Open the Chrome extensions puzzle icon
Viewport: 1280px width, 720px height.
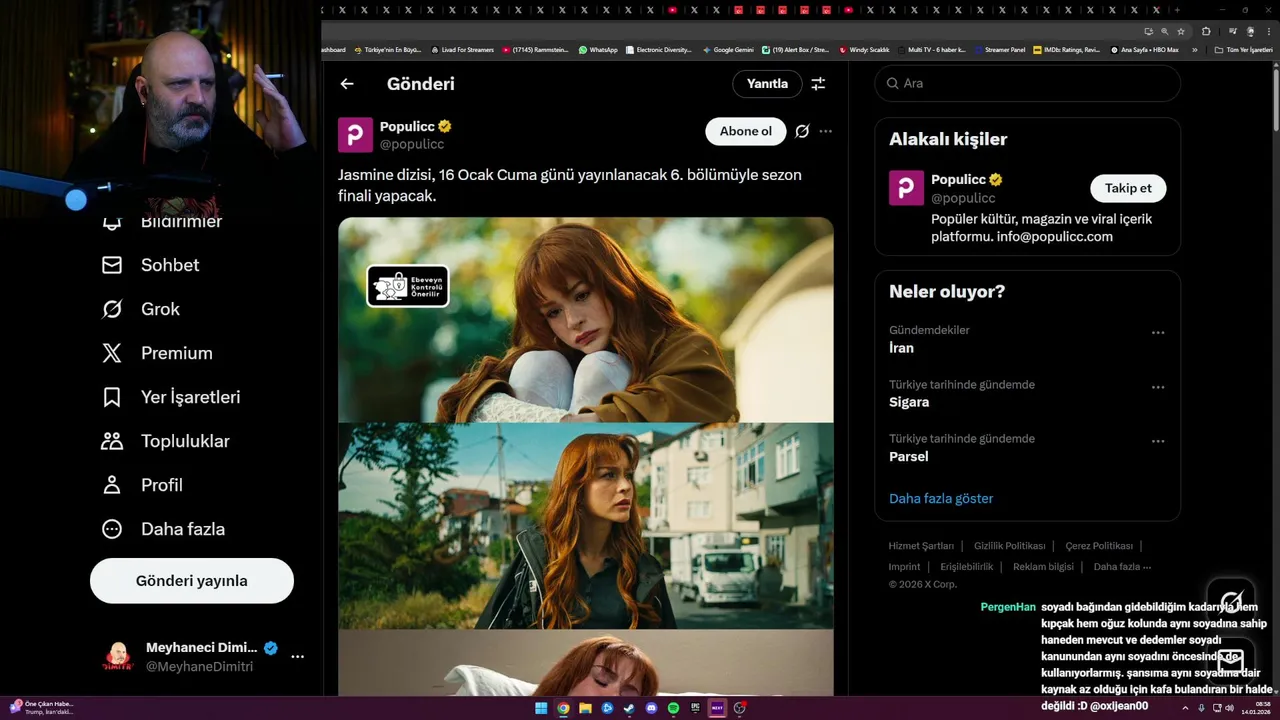(x=1206, y=31)
